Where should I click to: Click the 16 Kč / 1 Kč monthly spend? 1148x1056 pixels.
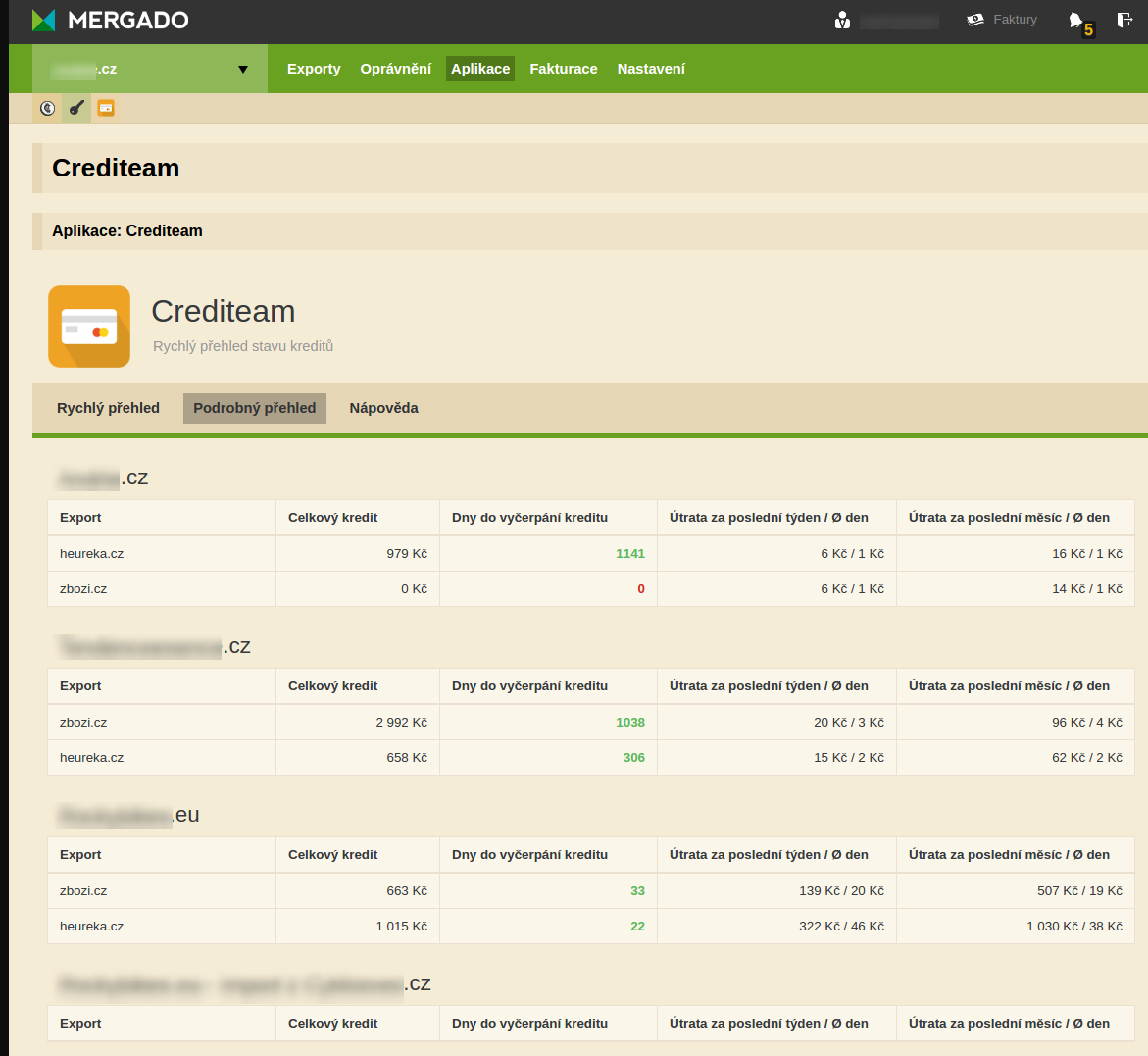point(1086,554)
